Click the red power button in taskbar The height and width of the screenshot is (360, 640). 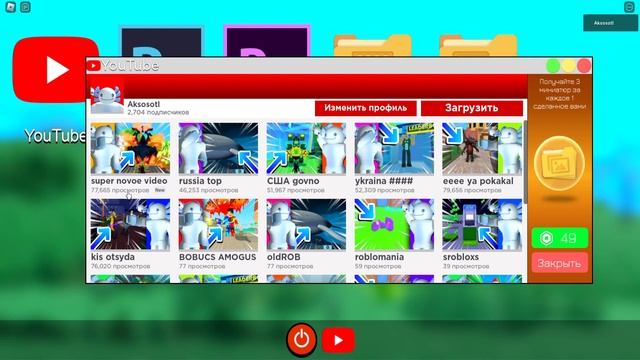pyautogui.click(x=302, y=340)
